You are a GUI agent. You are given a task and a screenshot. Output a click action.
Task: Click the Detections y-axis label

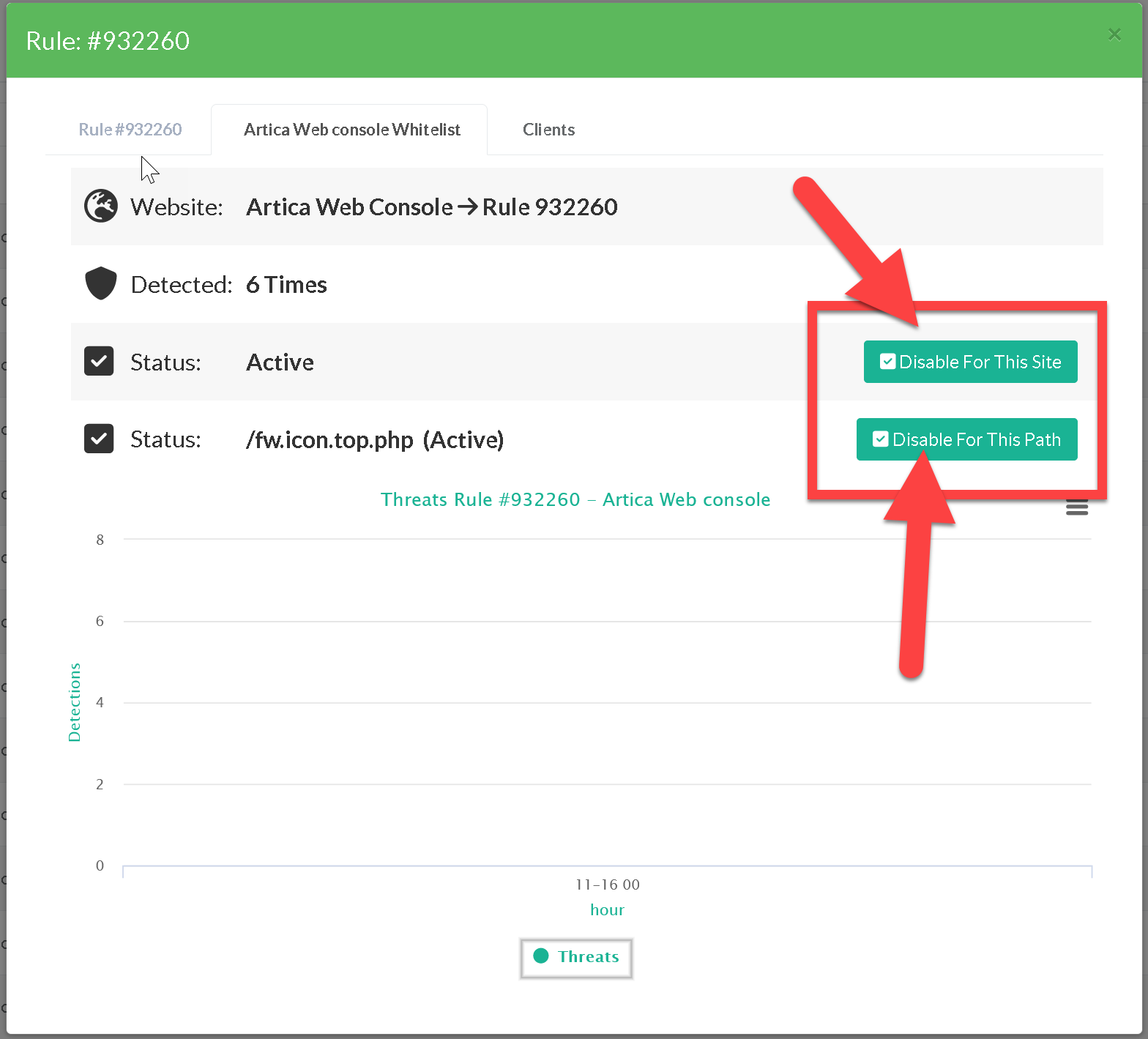tap(75, 702)
